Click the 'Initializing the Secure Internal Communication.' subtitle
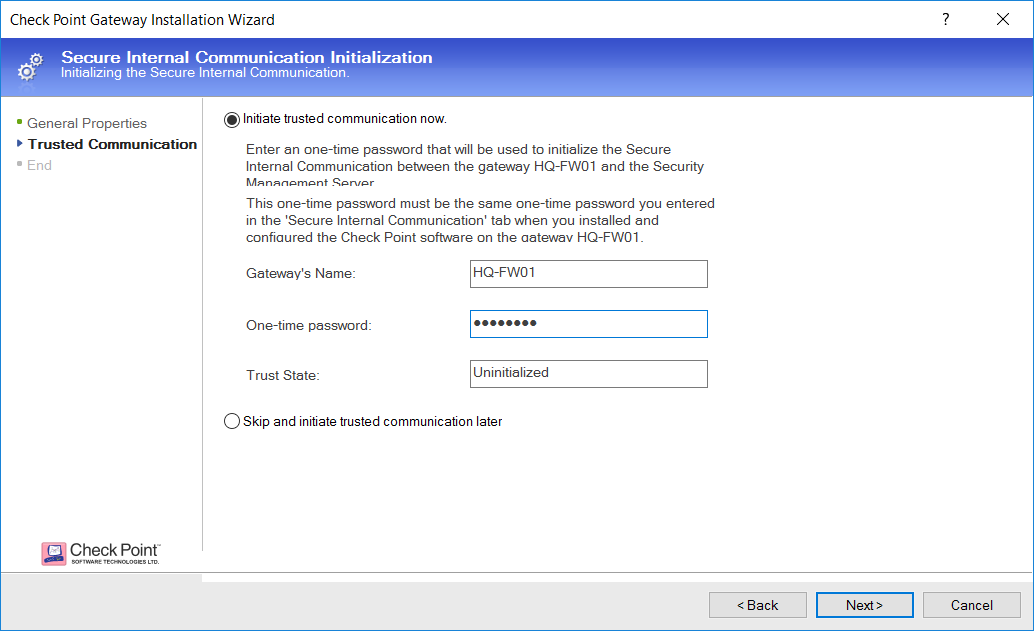 coord(205,73)
